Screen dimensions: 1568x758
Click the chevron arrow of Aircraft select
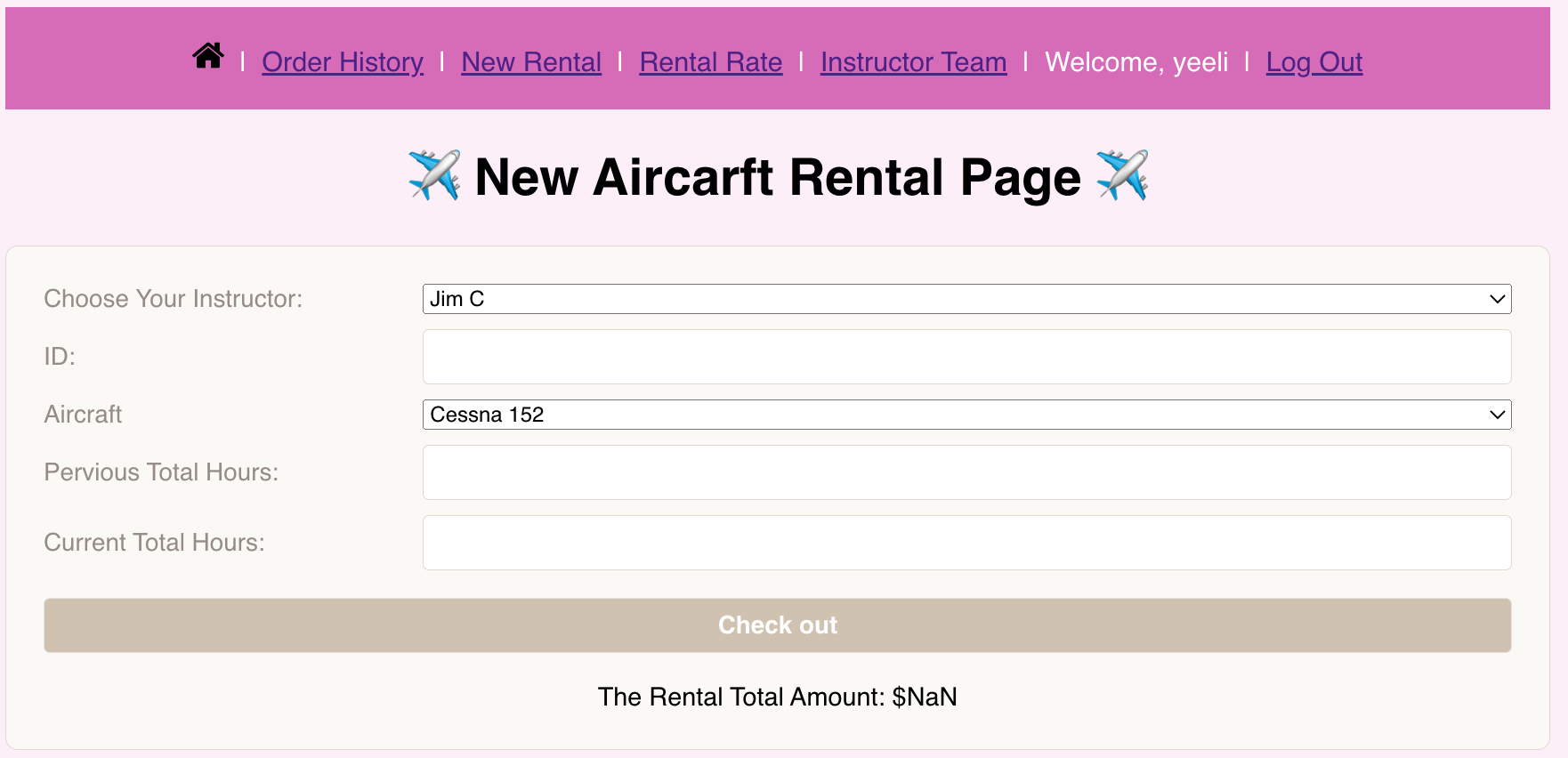[1498, 415]
